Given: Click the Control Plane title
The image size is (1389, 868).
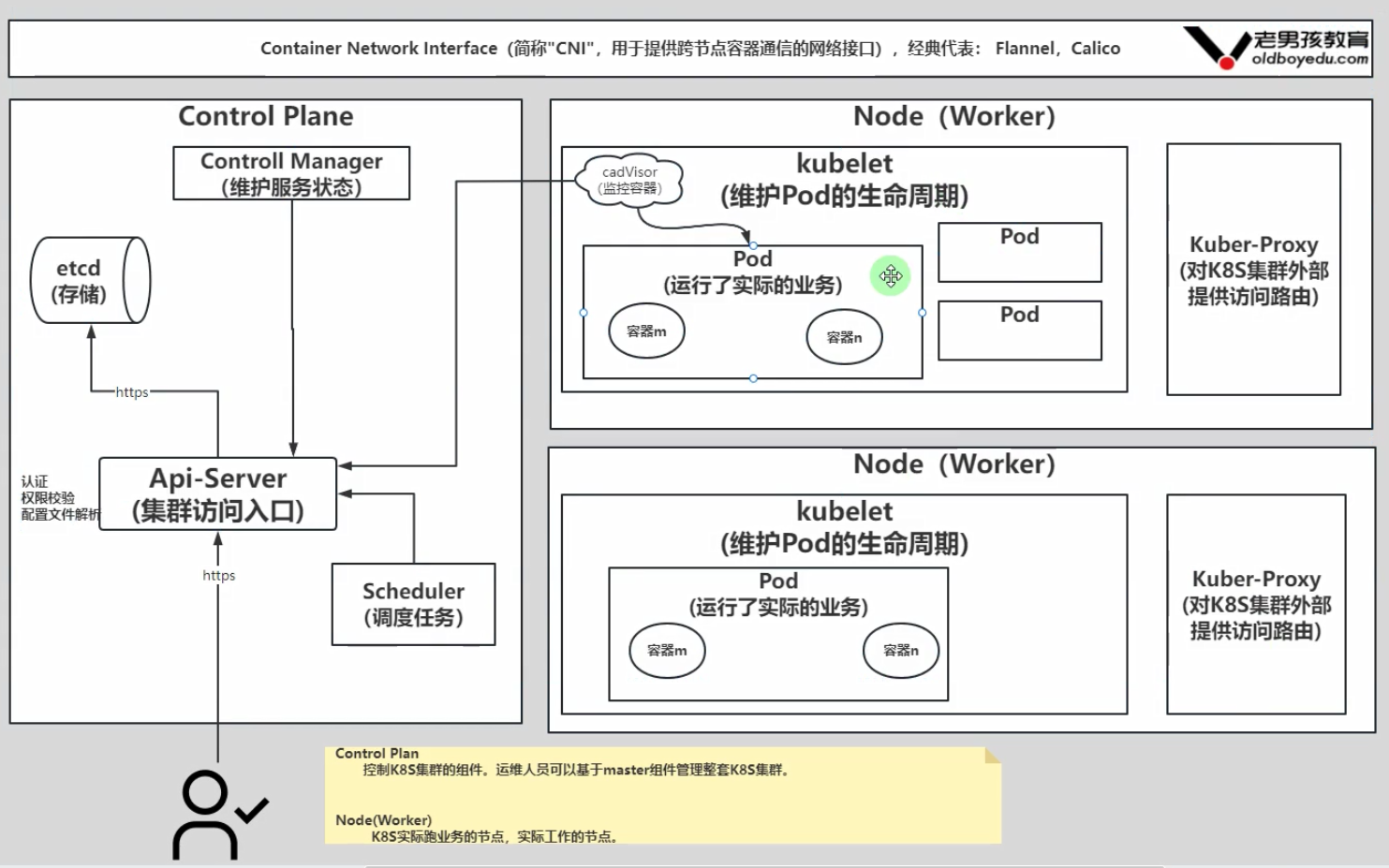Looking at the screenshot, I should [x=266, y=116].
